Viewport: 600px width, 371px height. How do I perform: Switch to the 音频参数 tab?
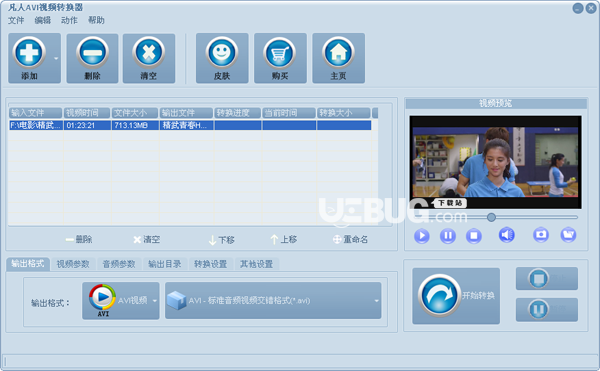(x=119, y=264)
